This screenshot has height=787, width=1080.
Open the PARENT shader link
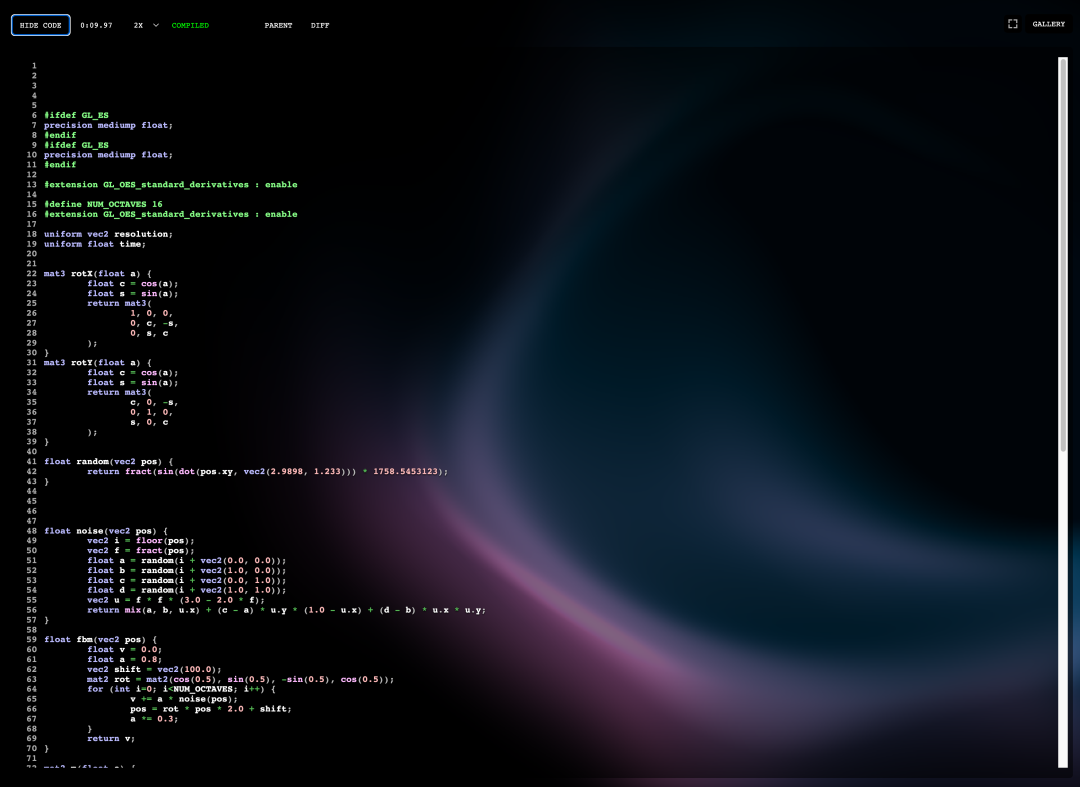pos(278,25)
